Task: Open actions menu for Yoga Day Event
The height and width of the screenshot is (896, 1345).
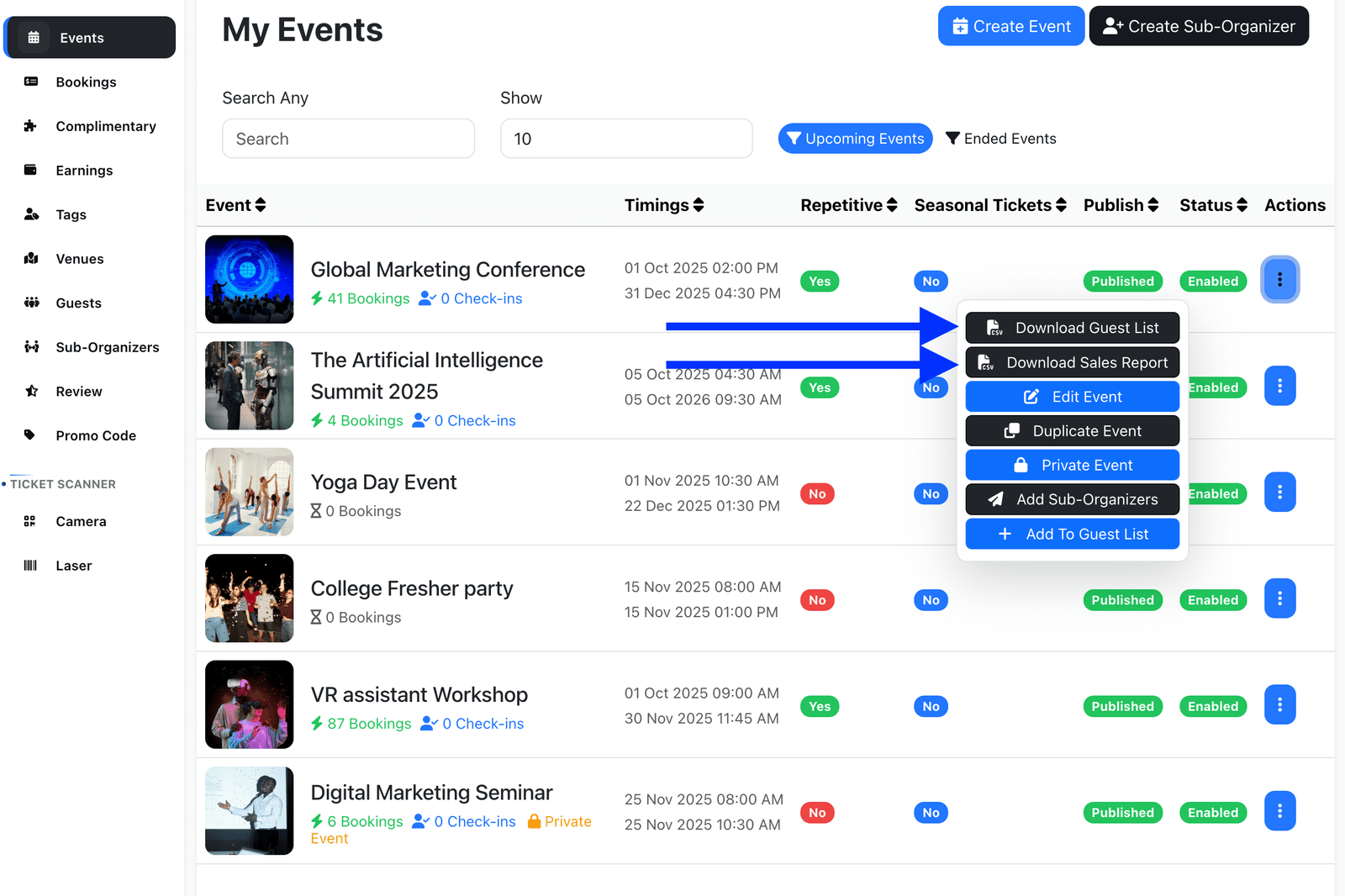Action: click(x=1279, y=493)
